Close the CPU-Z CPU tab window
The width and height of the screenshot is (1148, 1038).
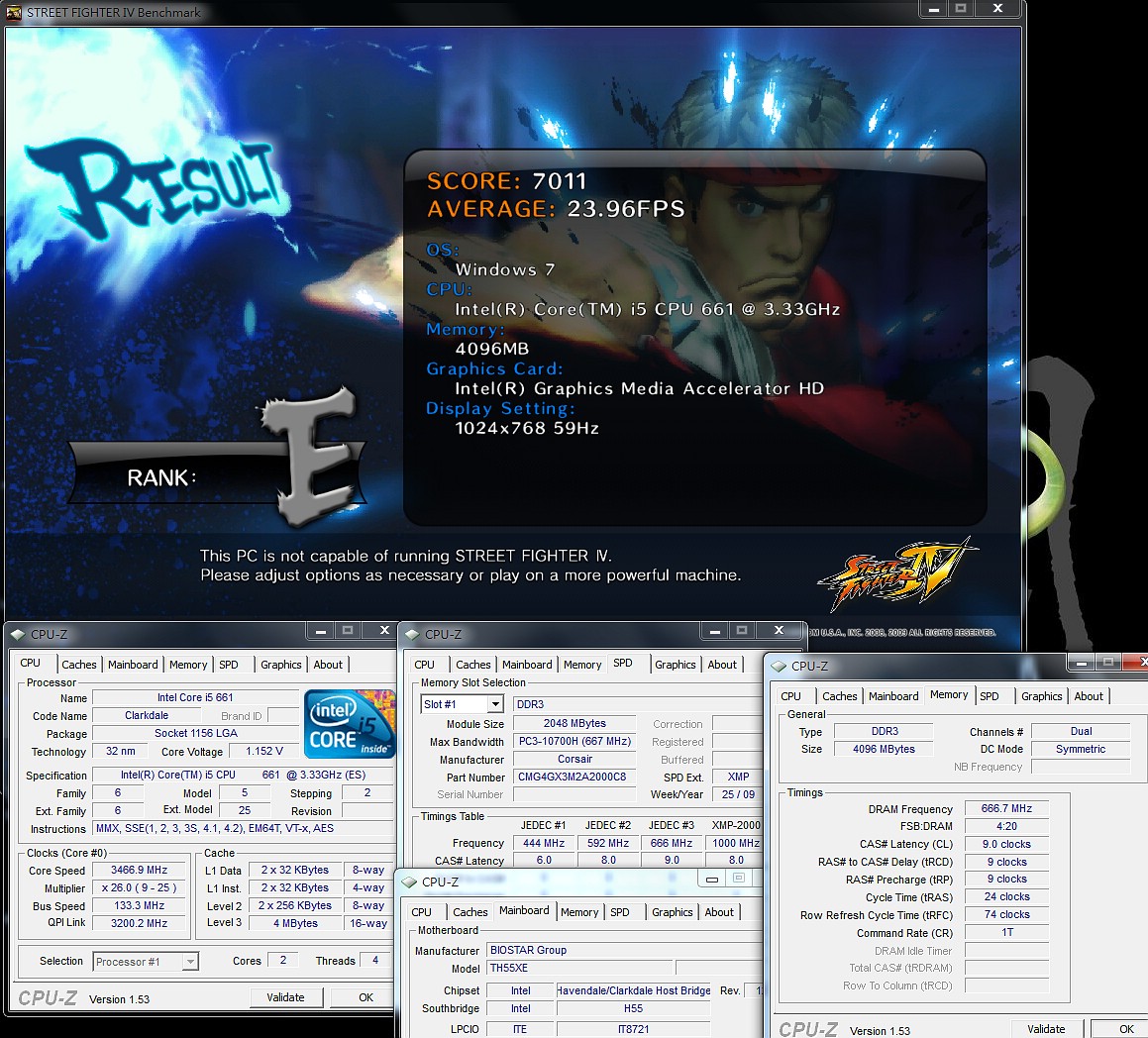click(384, 630)
